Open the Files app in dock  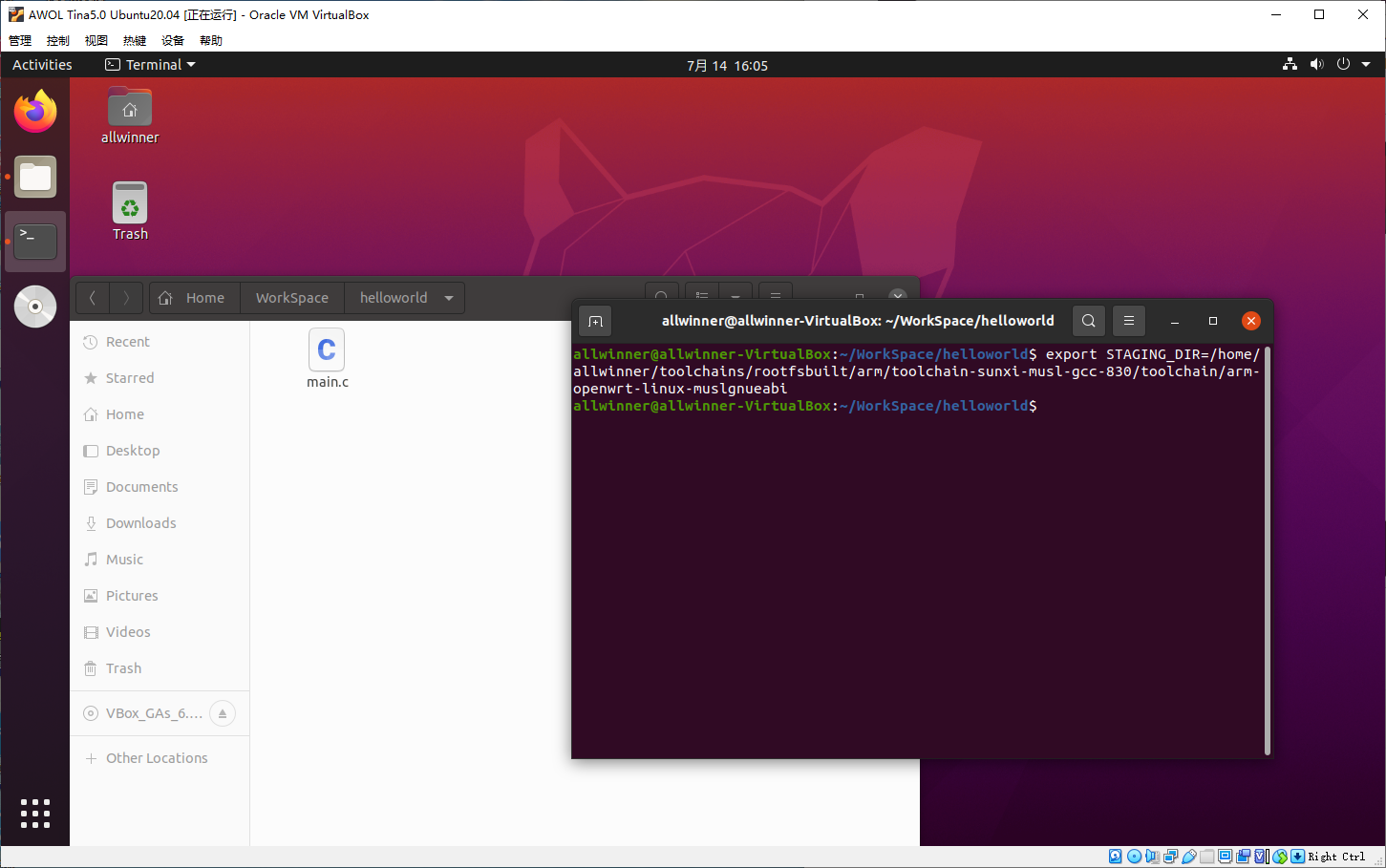pyautogui.click(x=35, y=177)
